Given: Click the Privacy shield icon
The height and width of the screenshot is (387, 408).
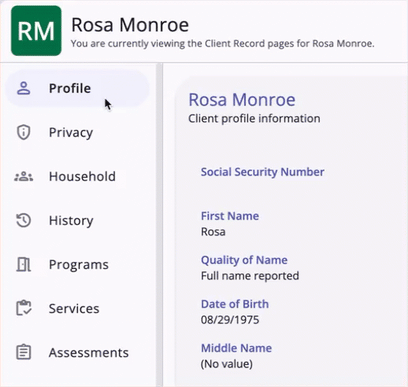Looking at the screenshot, I should [24, 132].
